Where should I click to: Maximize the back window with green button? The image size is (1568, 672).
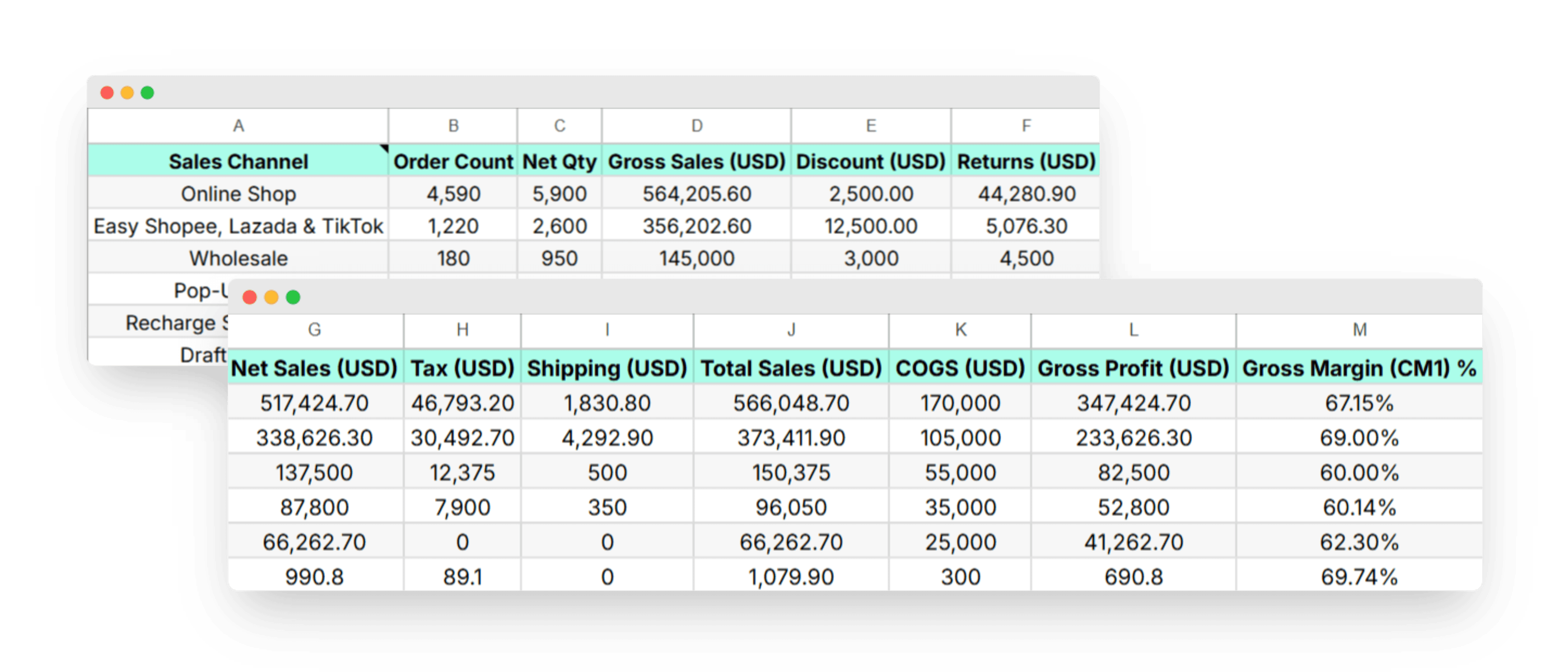pos(147,93)
